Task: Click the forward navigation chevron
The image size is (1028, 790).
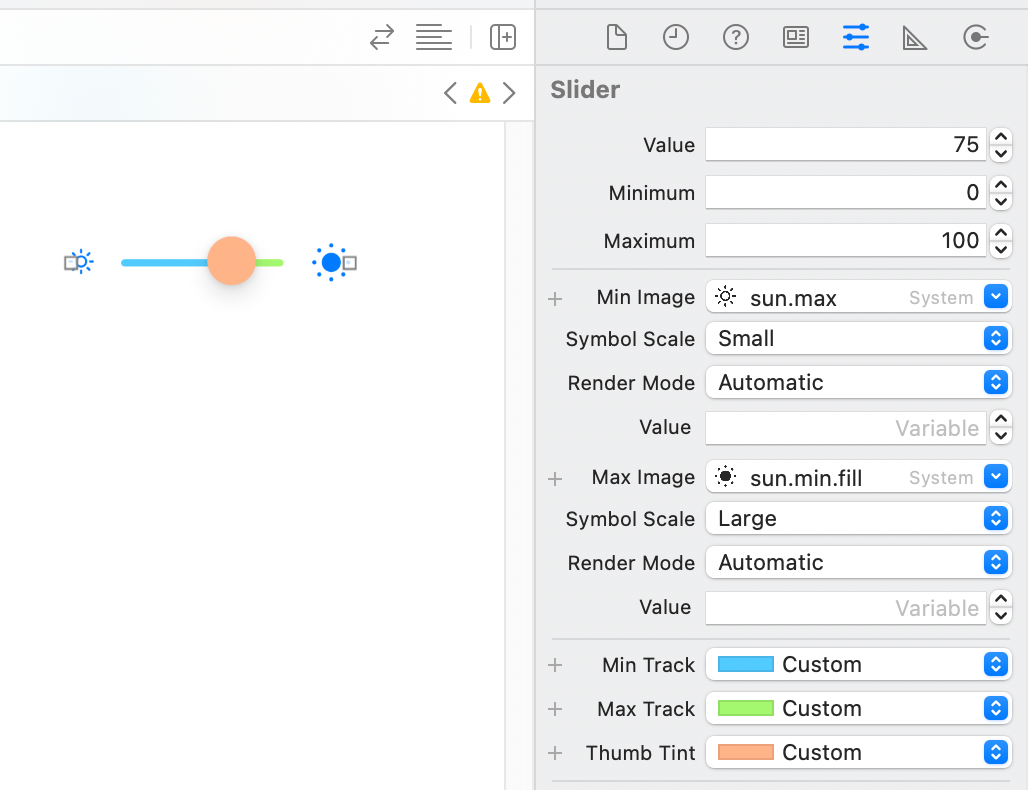Action: [x=509, y=92]
